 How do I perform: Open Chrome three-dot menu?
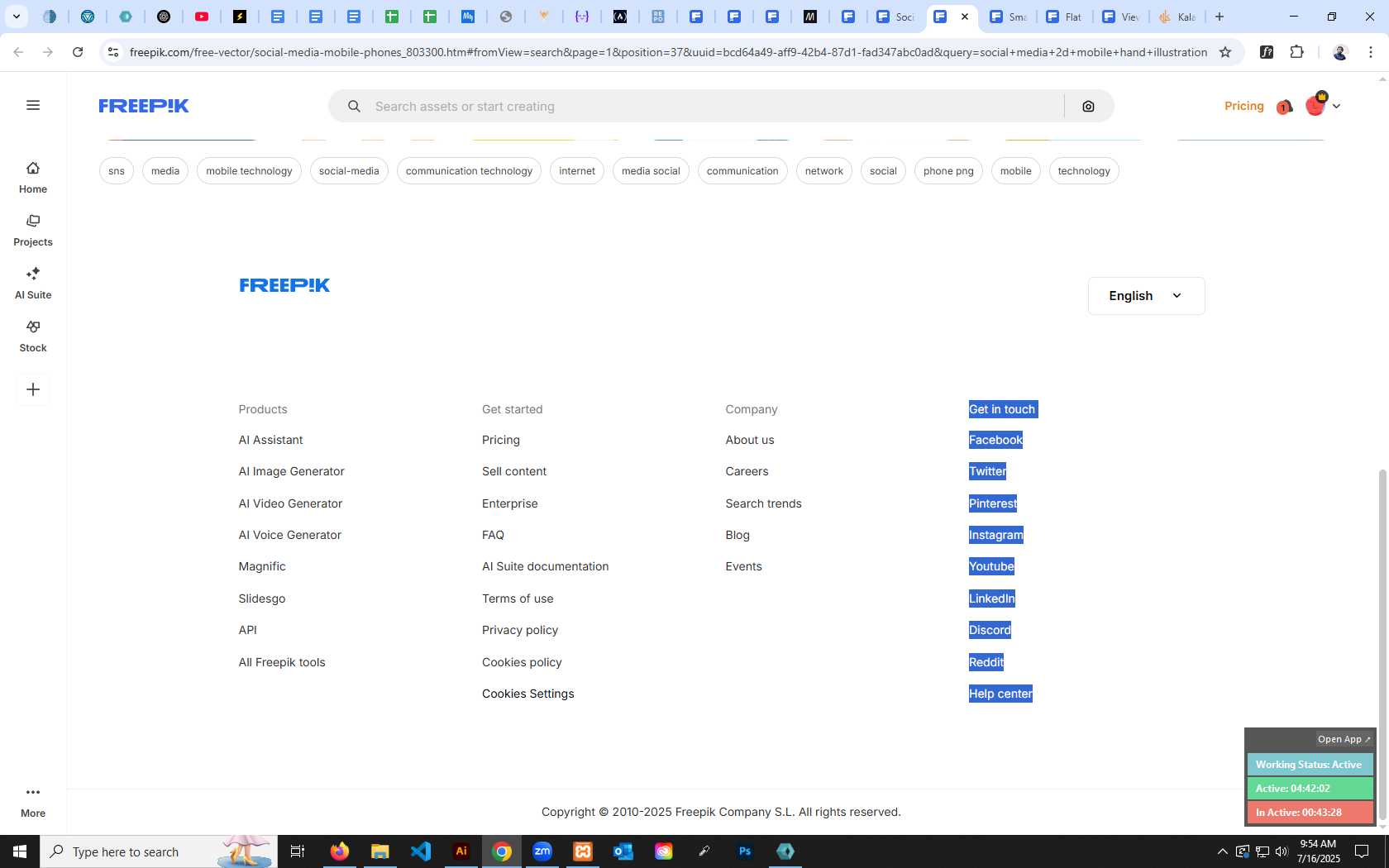pyautogui.click(x=1371, y=52)
